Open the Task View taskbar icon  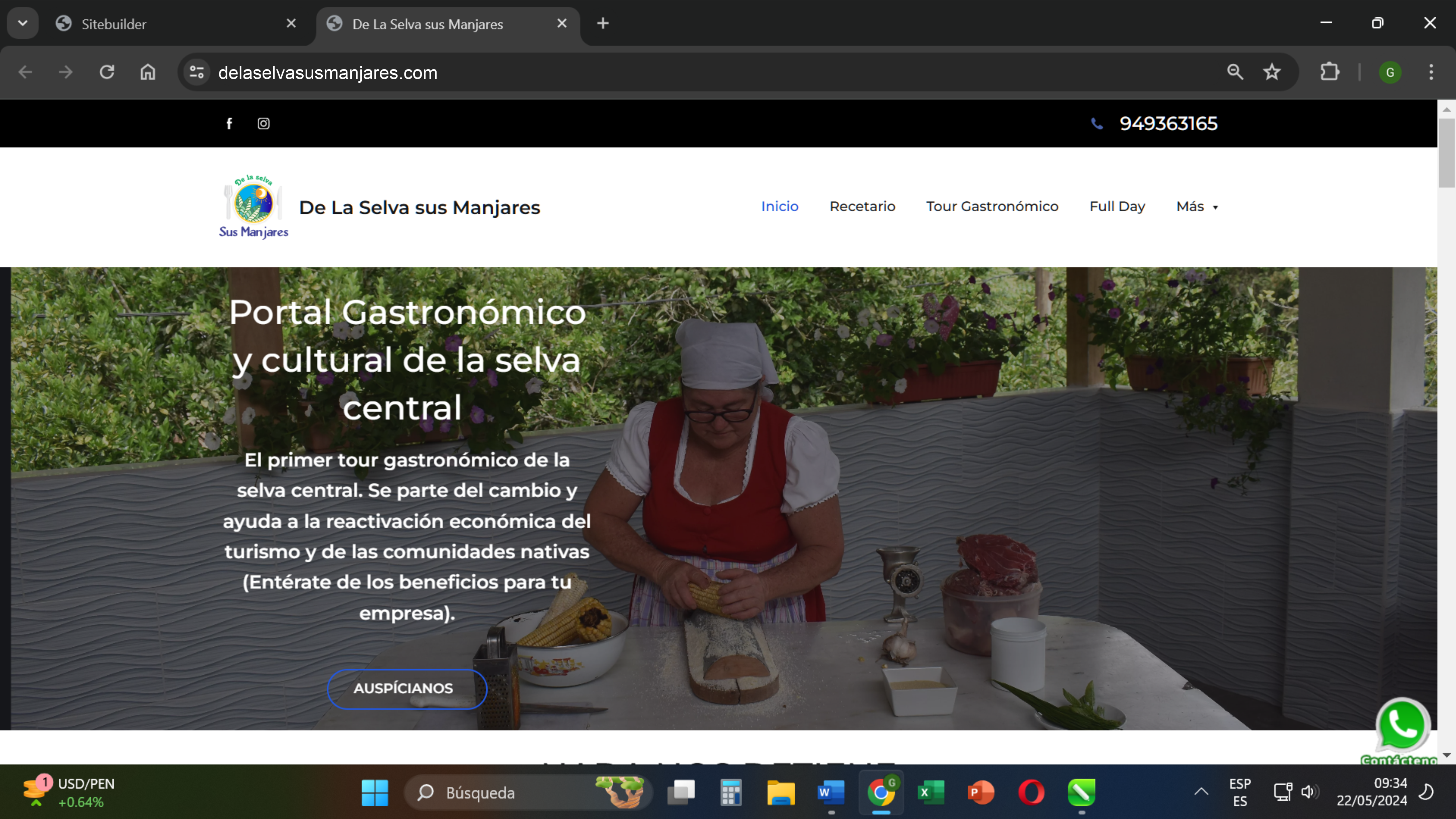pos(681,792)
